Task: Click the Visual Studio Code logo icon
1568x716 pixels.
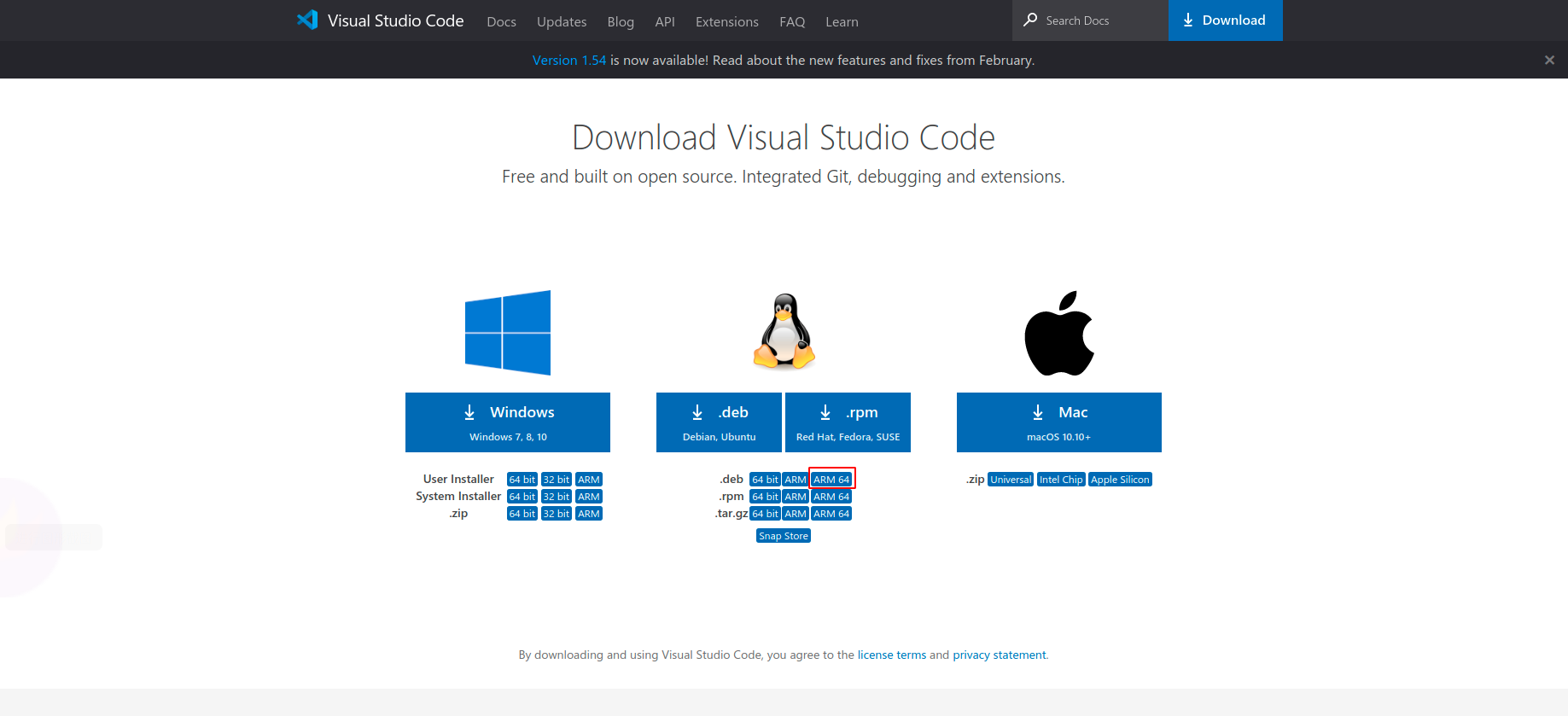Action: tap(307, 20)
